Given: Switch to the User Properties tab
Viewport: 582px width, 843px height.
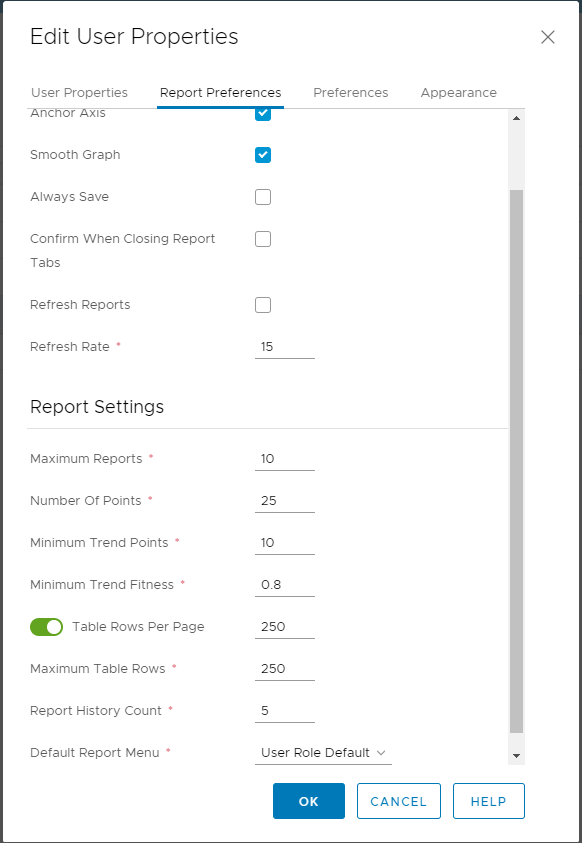Looking at the screenshot, I should (79, 92).
